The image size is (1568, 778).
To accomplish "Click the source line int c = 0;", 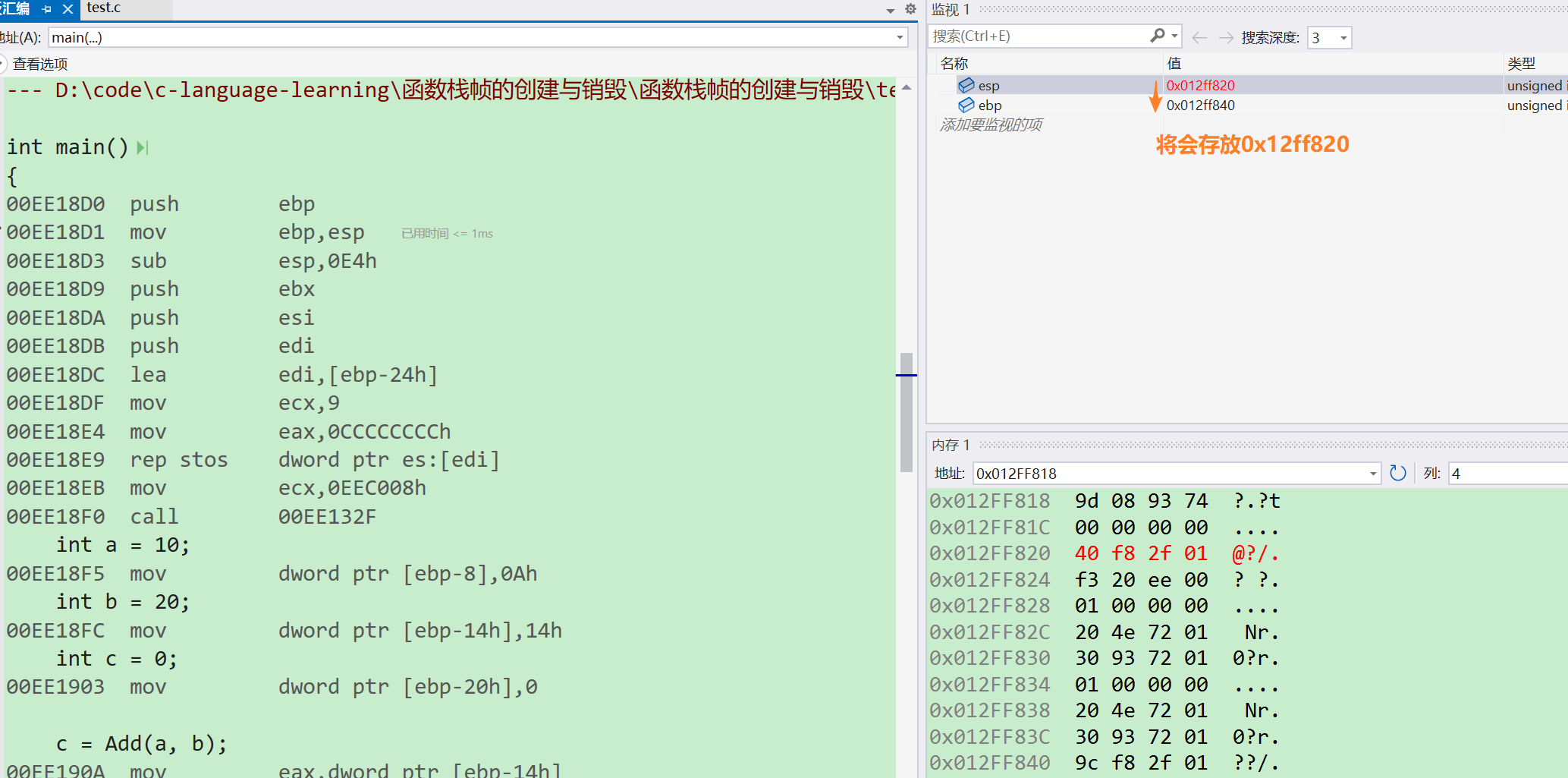I will [x=117, y=659].
